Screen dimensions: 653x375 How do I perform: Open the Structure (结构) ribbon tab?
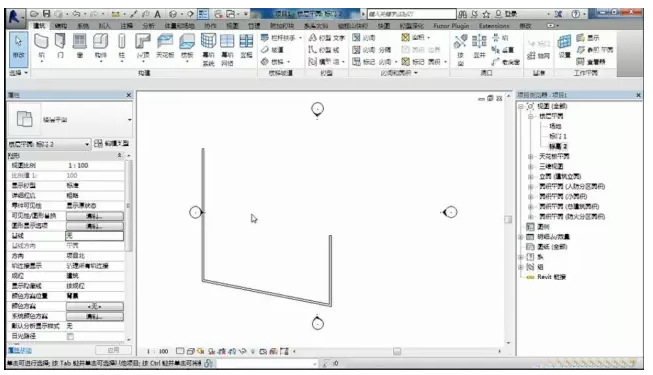(61, 26)
